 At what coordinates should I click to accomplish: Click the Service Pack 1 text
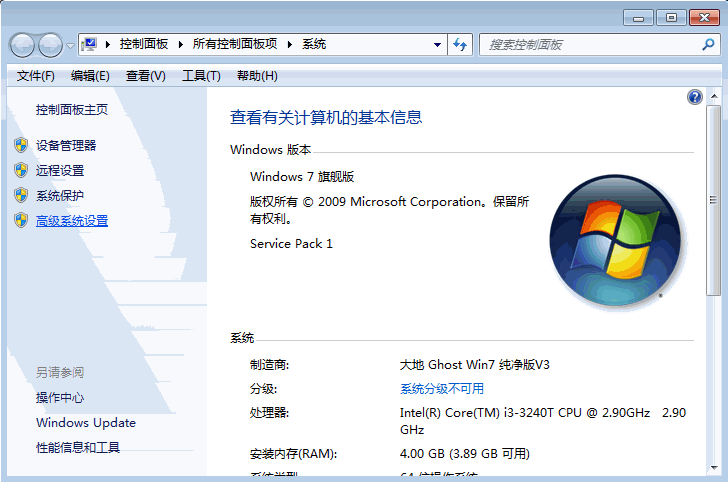[x=291, y=244]
